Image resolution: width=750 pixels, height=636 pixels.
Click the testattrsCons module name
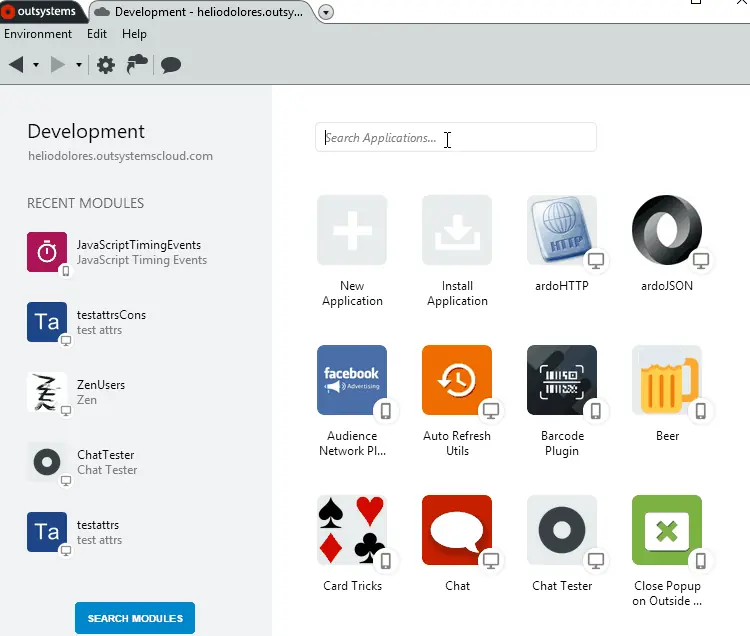click(111, 315)
